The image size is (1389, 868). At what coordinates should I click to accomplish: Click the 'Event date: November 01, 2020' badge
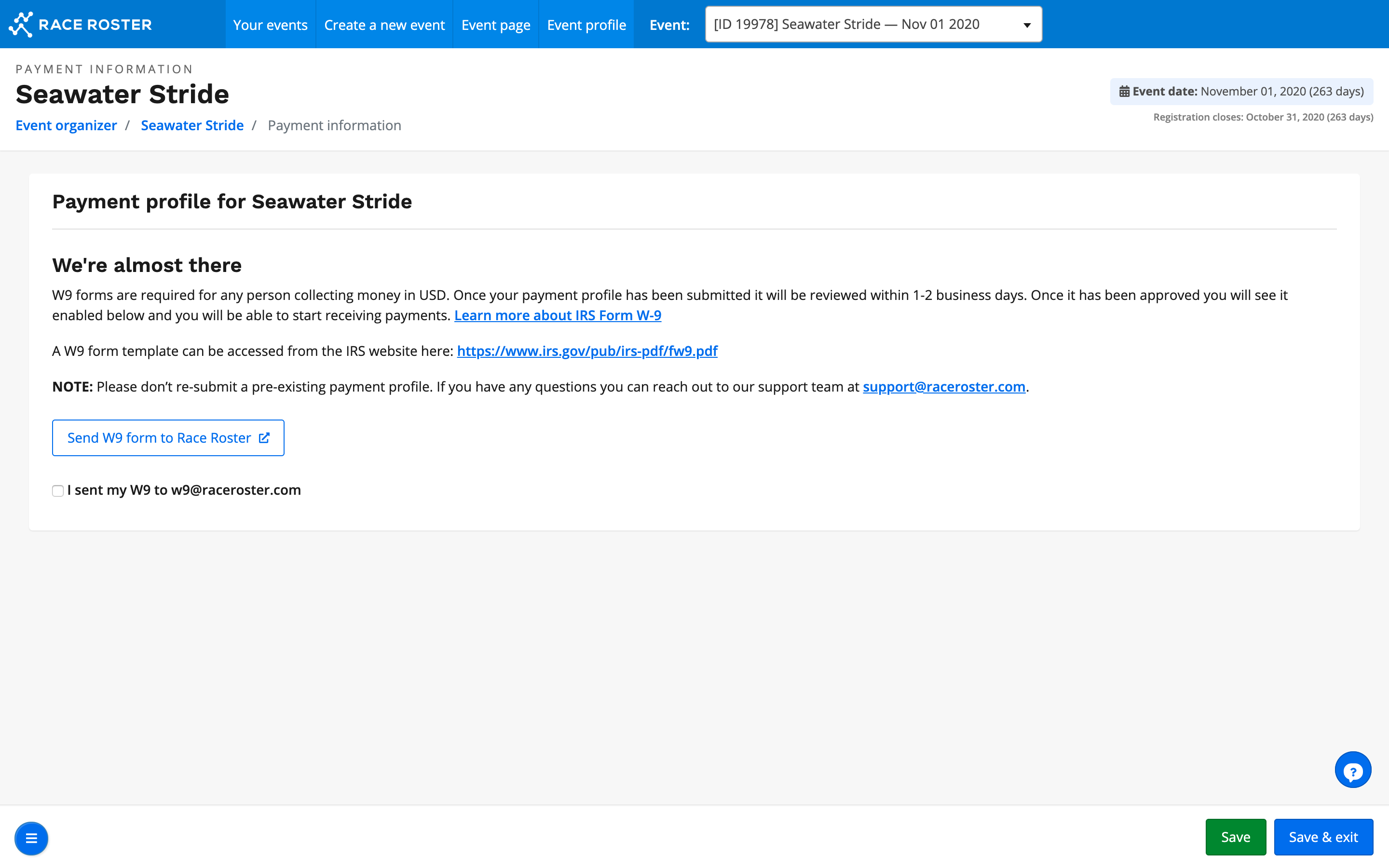pyautogui.click(x=1241, y=91)
